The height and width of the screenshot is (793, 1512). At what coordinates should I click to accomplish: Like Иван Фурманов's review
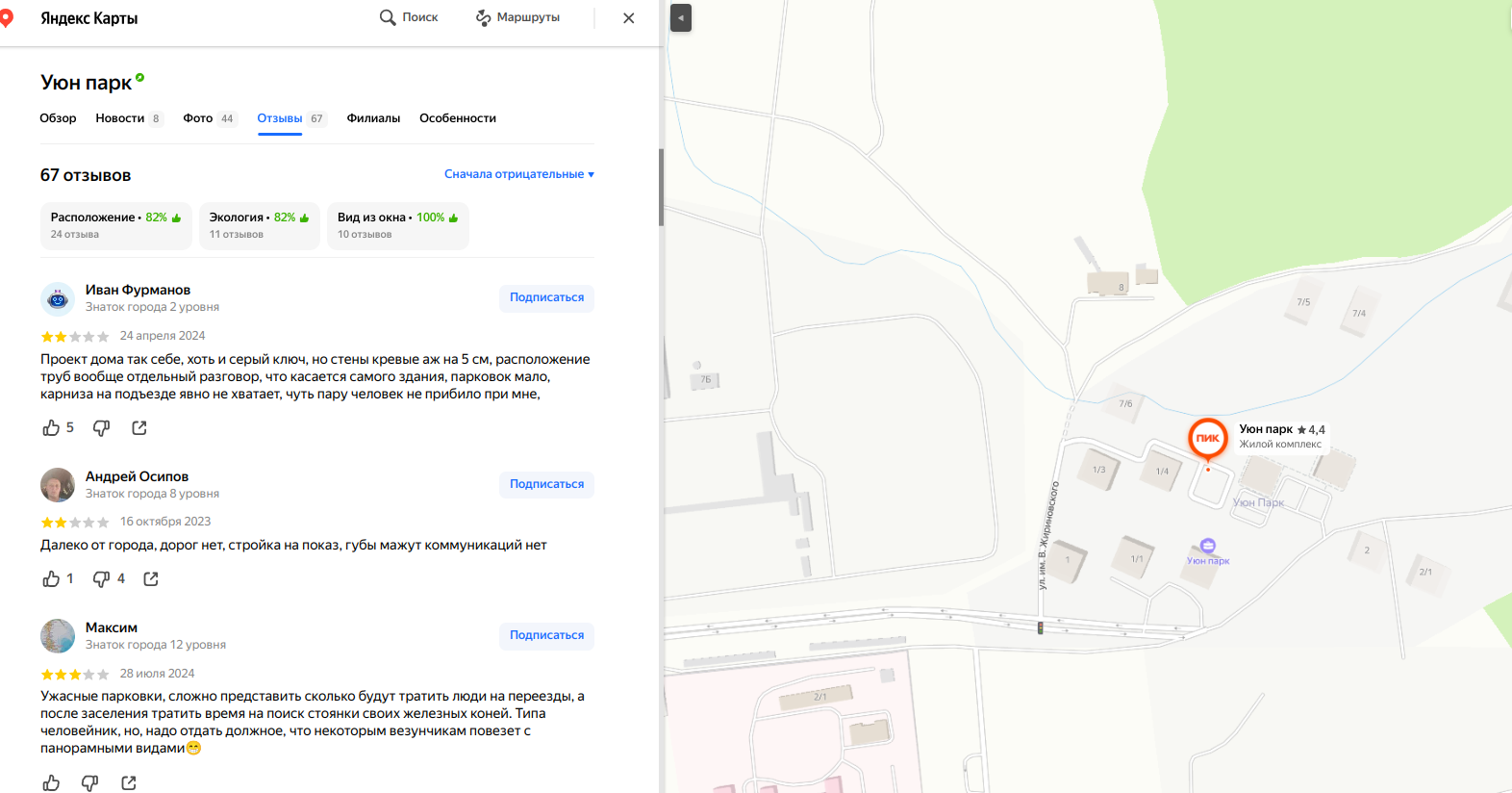(x=51, y=427)
